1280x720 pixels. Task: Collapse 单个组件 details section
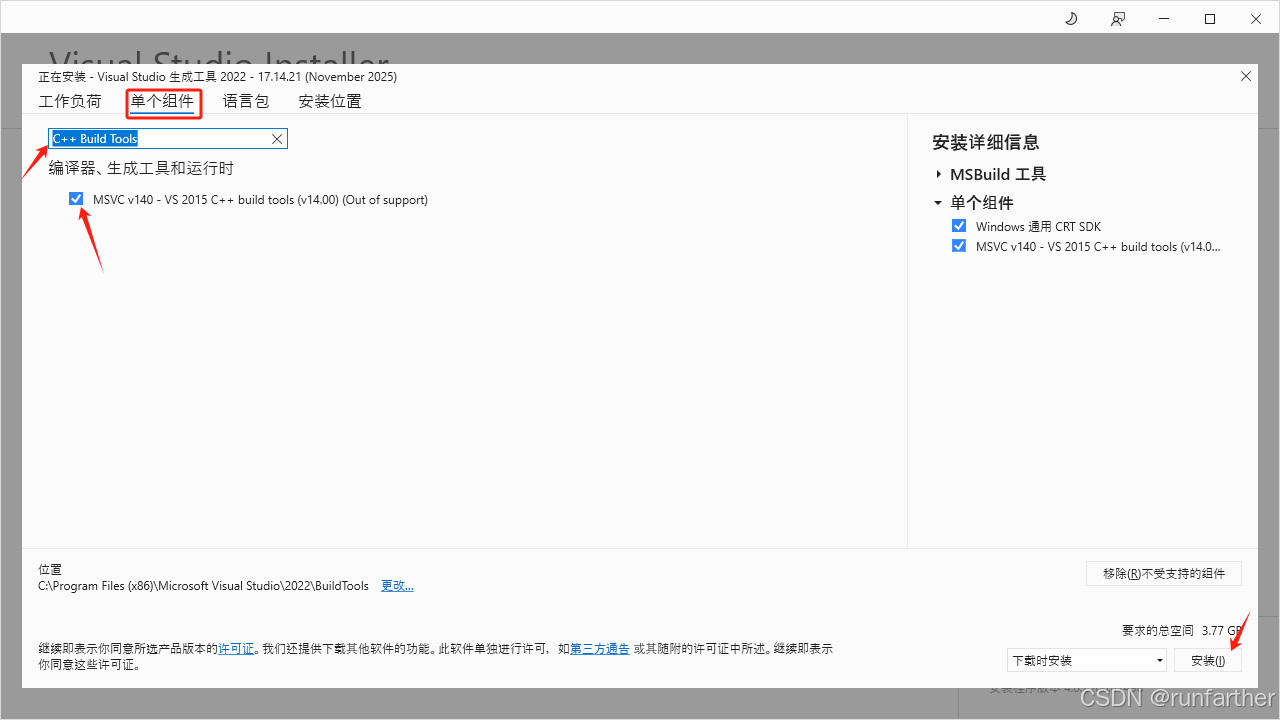coord(938,203)
